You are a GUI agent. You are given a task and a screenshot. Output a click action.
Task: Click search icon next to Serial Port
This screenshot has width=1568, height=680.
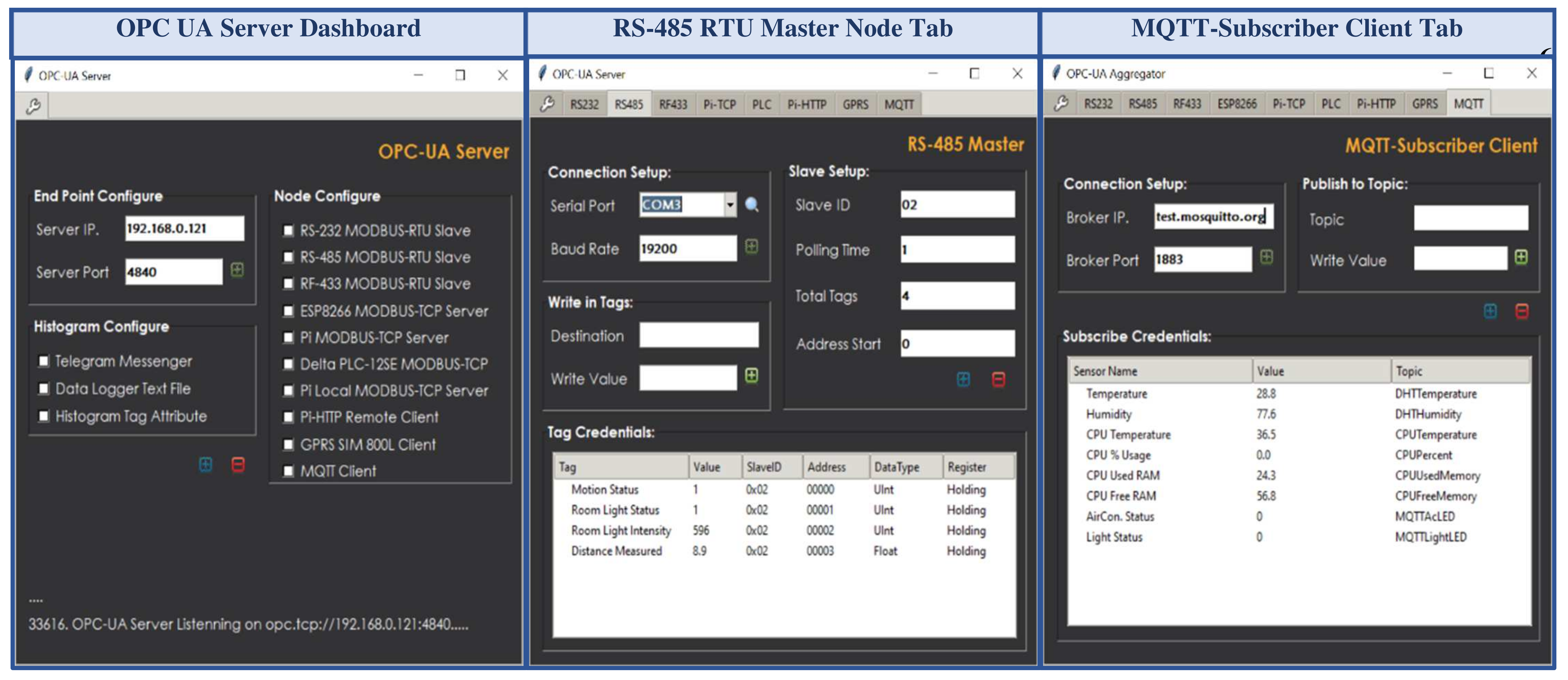[x=752, y=205]
